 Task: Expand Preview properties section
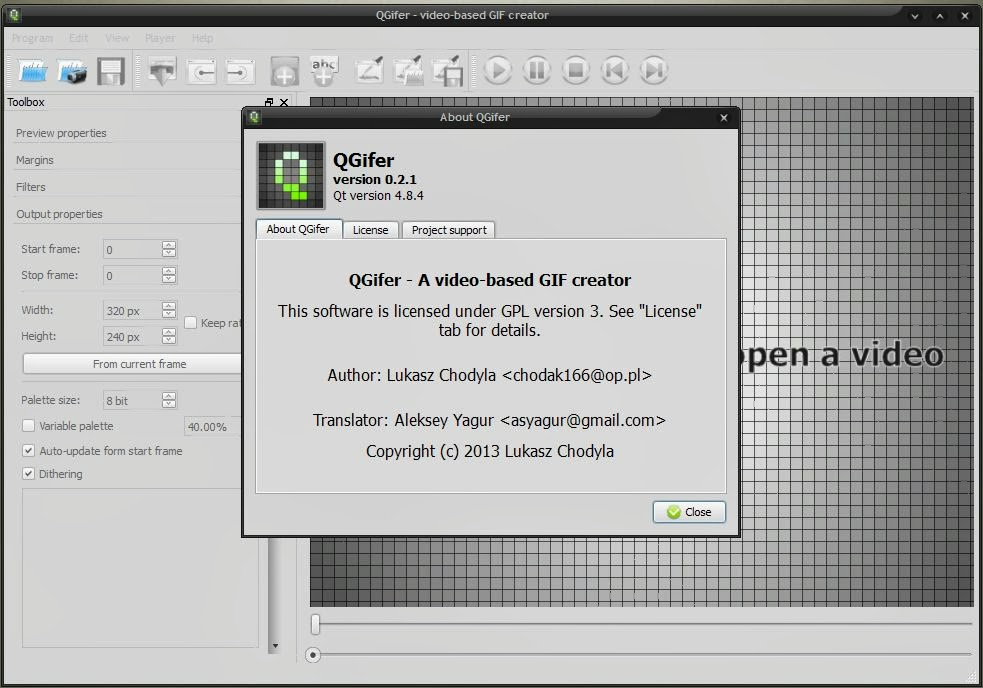point(61,133)
